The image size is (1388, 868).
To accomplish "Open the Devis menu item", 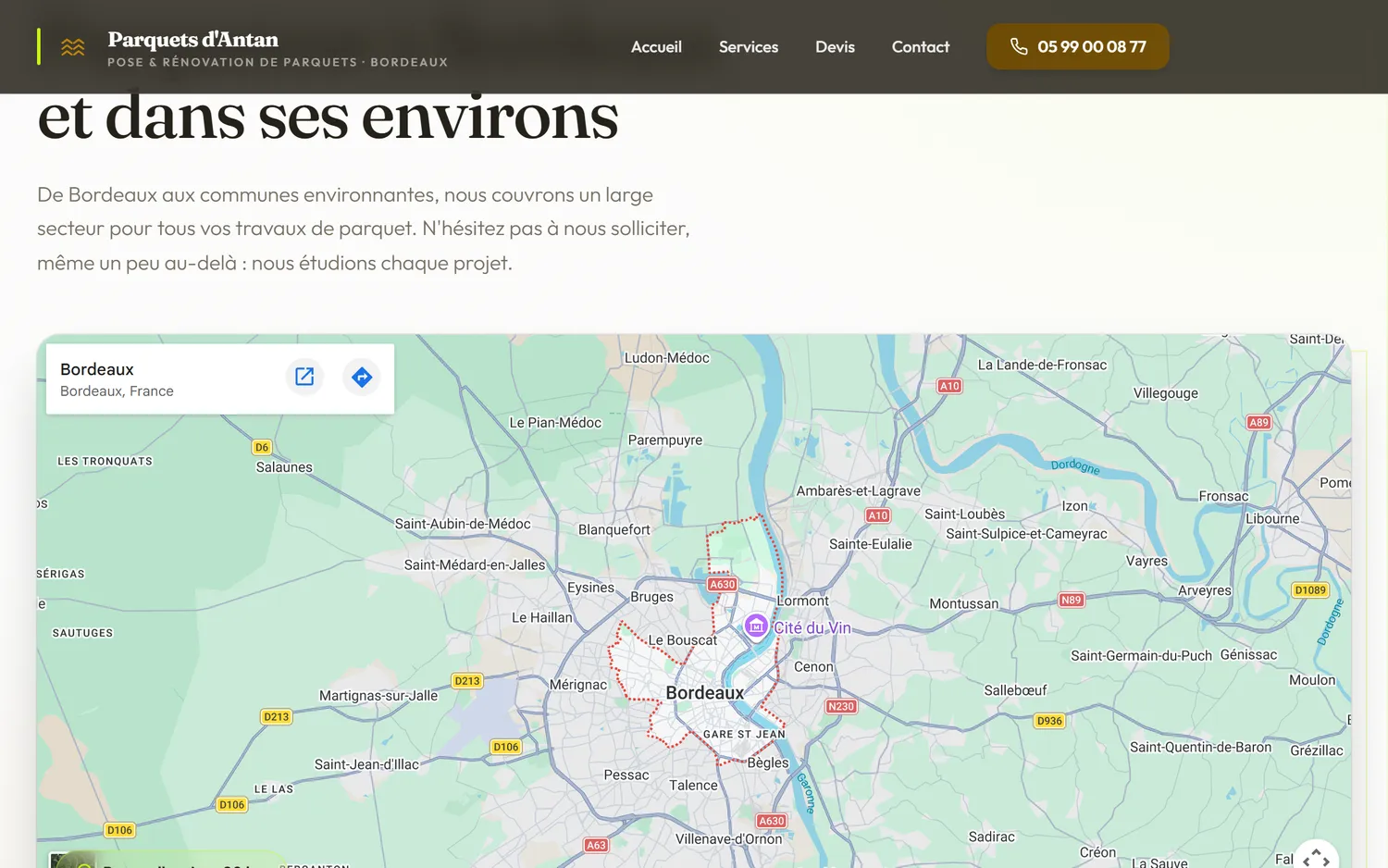I will (x=835, y=47).
